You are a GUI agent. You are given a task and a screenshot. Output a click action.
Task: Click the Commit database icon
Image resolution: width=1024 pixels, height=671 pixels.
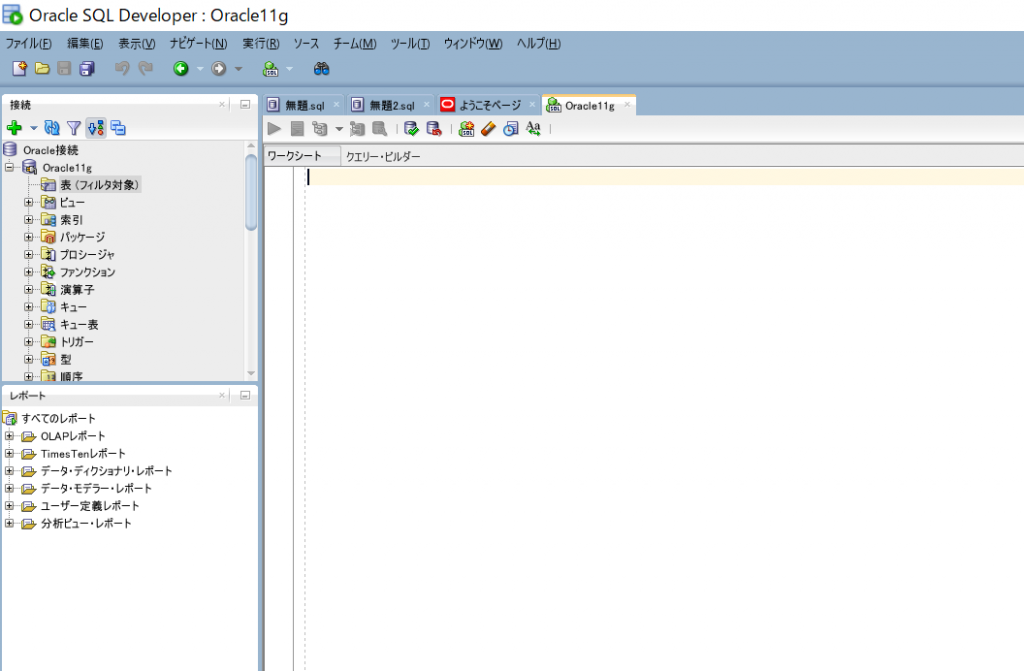411,129
